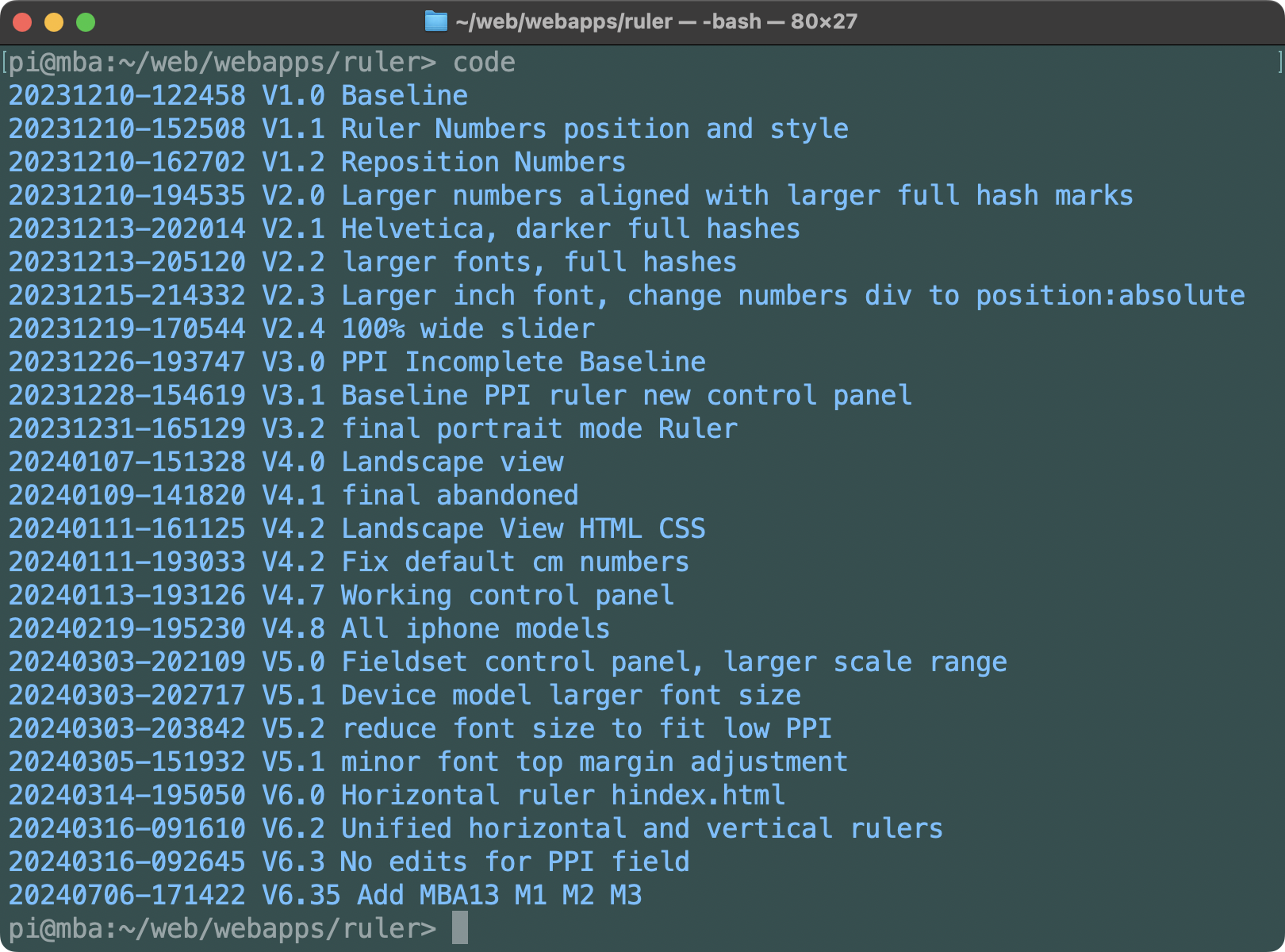Screen dimensions: 1285x952
Task: Click the window title '~/web/webapps/ruler — -bash — 80×27'
Action: coord(657,21)
